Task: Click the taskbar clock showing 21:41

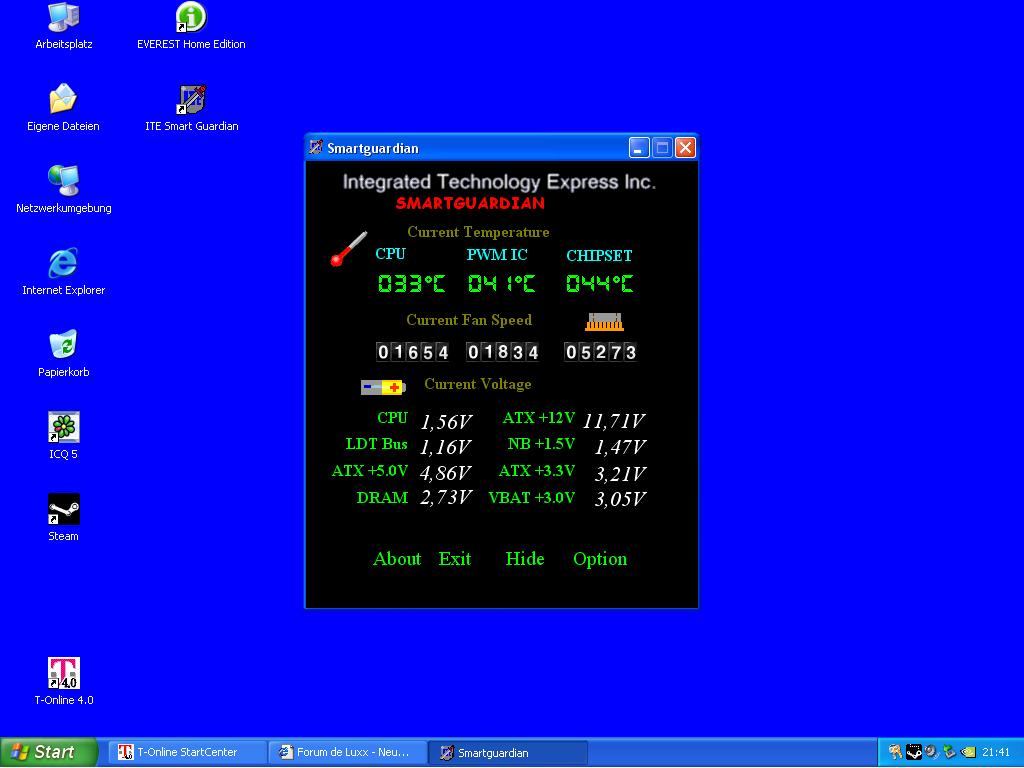Action: pos(996,752)
